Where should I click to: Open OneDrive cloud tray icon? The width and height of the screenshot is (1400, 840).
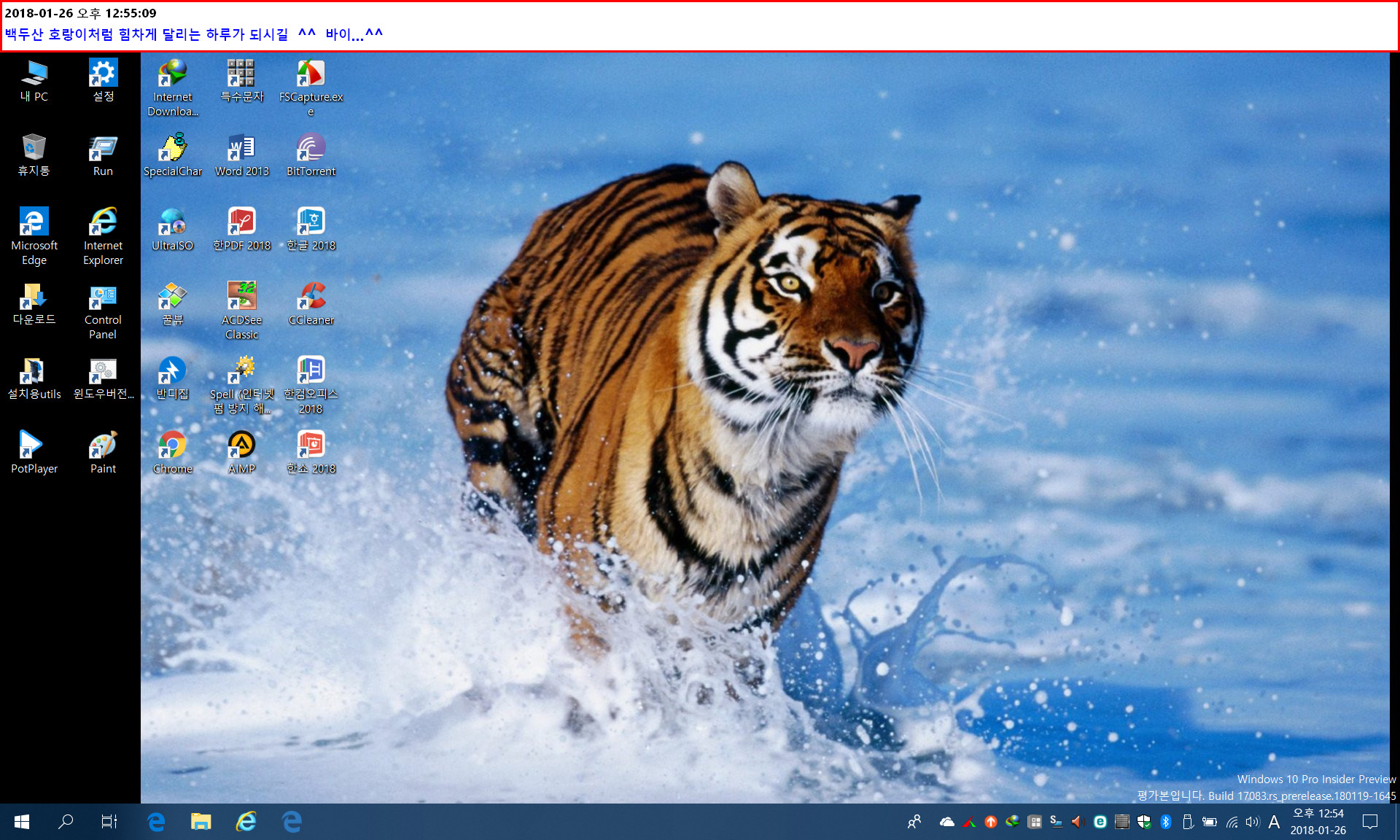[x=947, y=822]
